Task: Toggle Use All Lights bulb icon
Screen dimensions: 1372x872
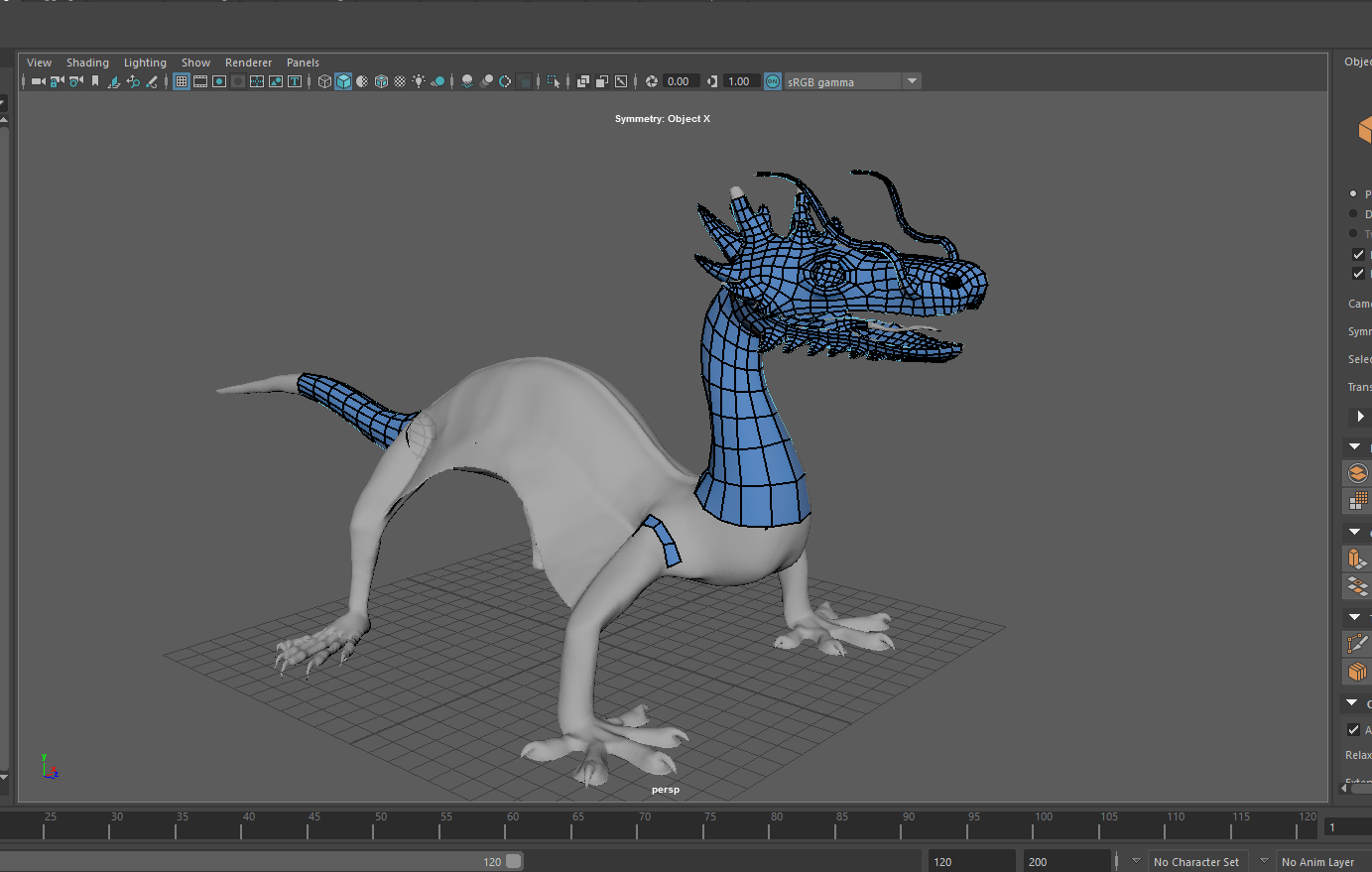Action: click(x=419, y=81)
